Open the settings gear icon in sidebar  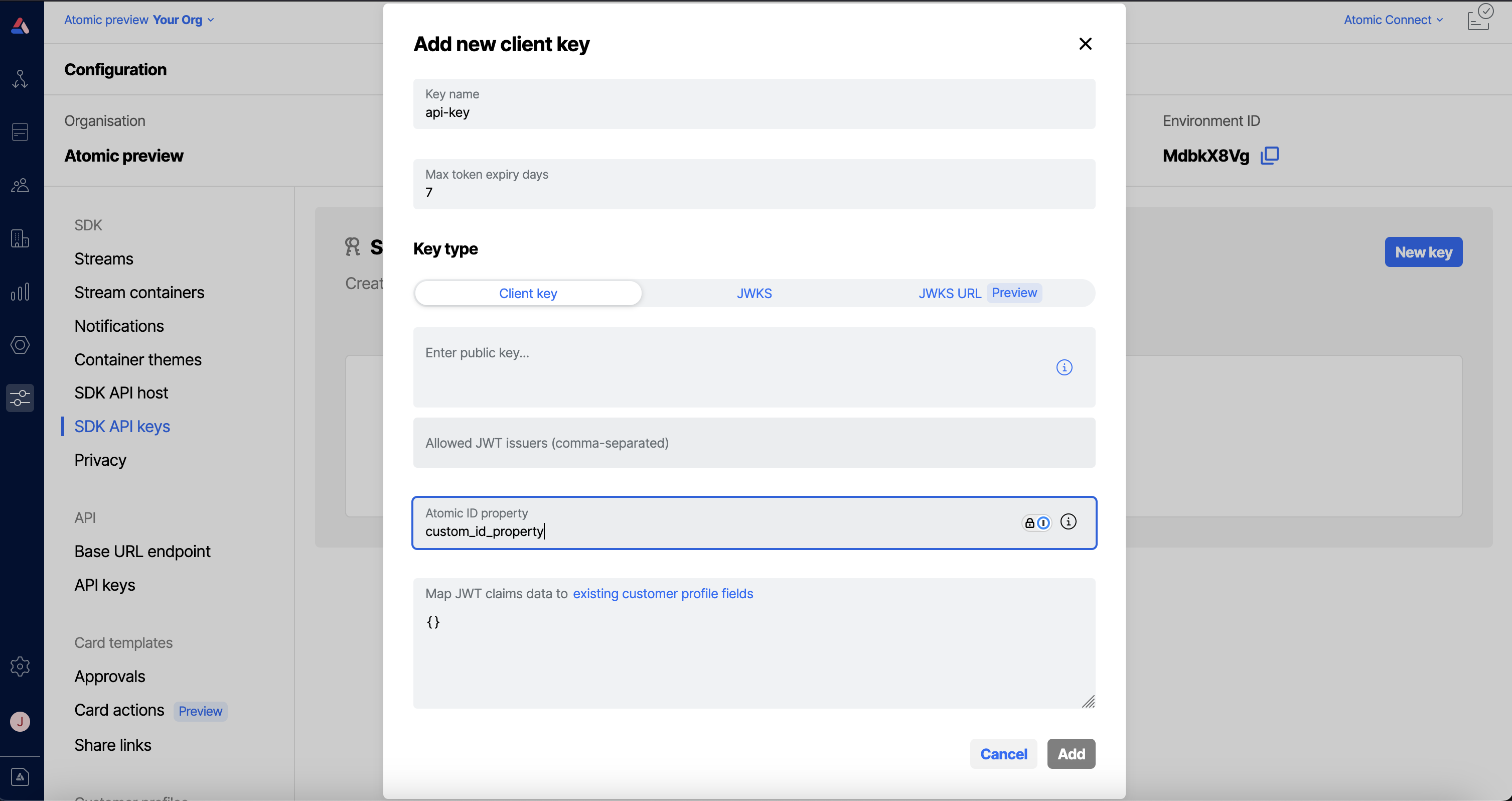coord(20,666)
